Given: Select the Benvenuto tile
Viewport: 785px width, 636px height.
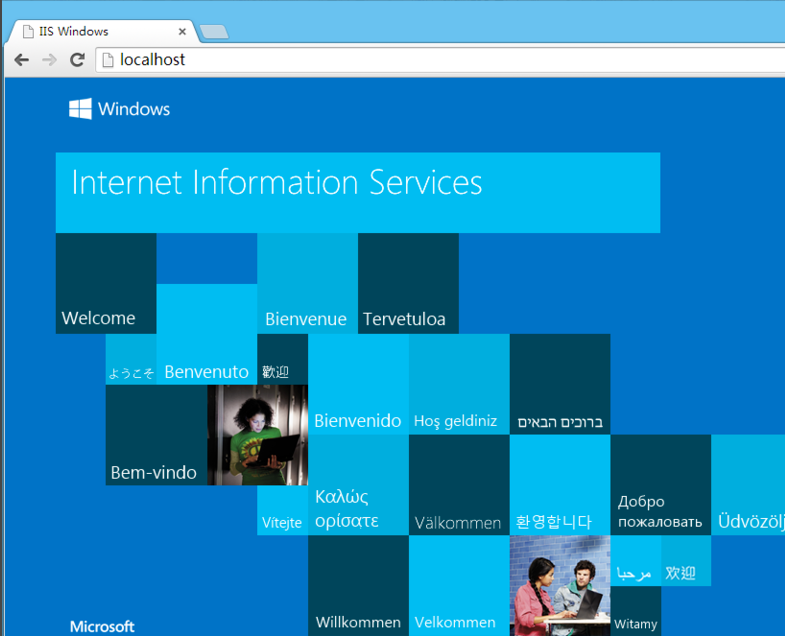Looking at the screenshot, I should [206, 334].
